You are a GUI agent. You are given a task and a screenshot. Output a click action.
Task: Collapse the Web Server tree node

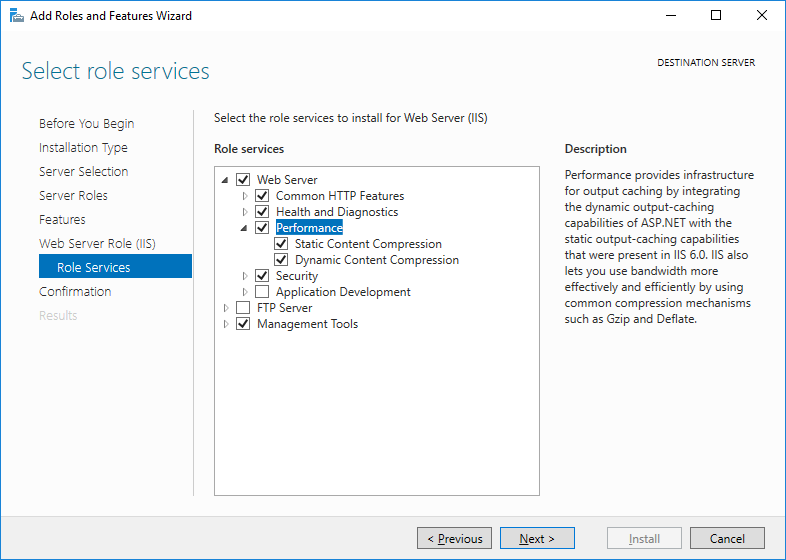click(225, 180)
